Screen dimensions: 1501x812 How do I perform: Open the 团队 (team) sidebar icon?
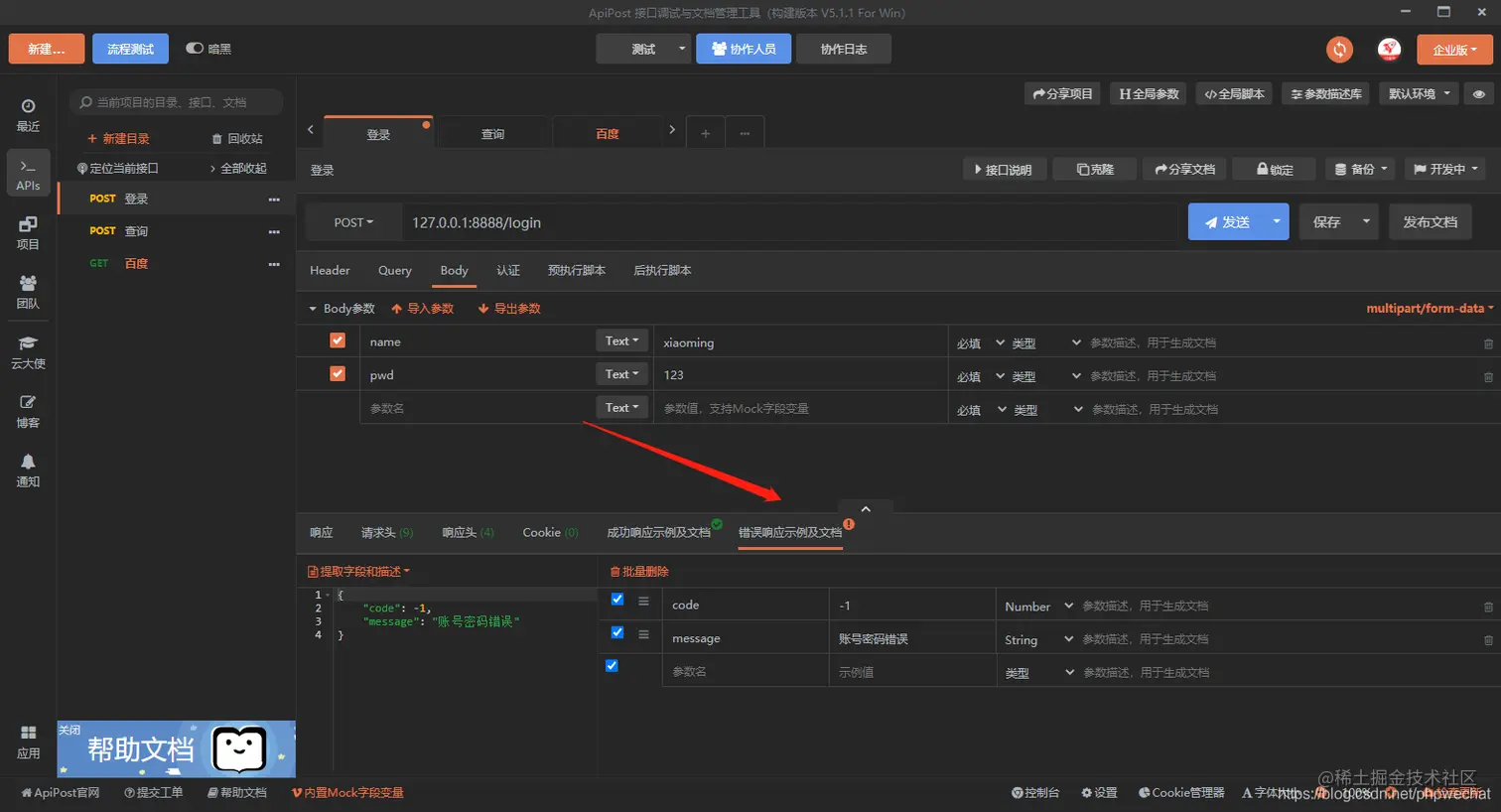tap(28, 293)
